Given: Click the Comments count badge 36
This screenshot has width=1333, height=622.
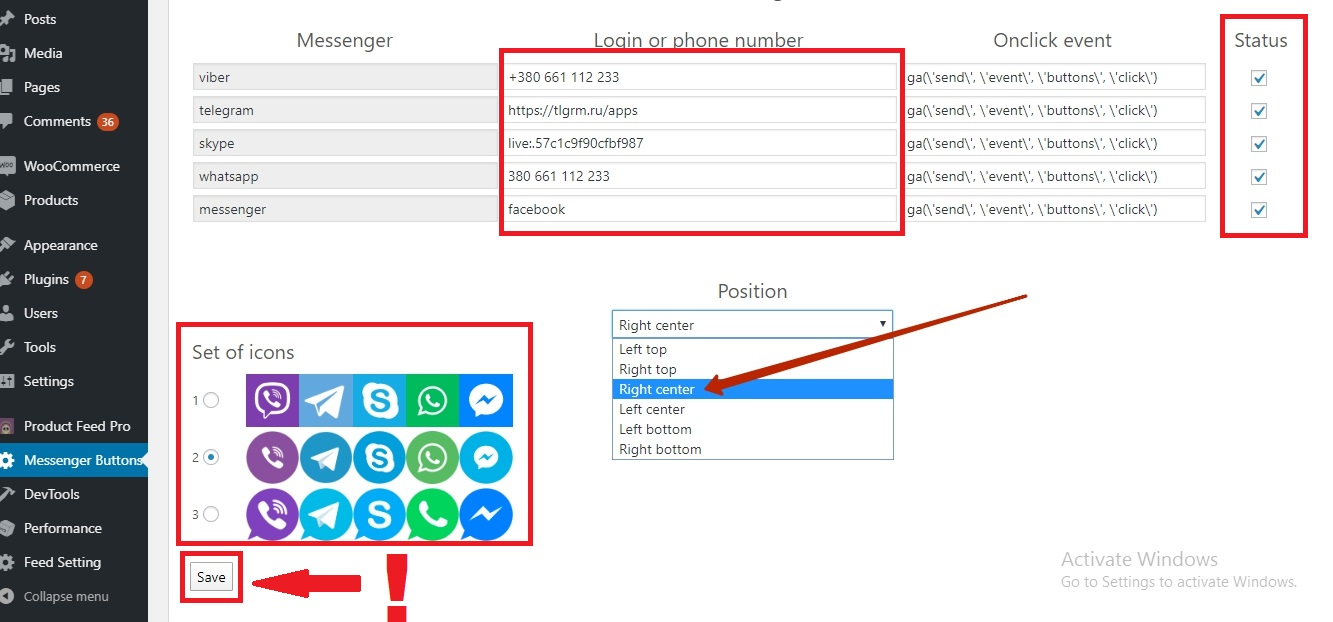Looking at the screenshot, I should click(108, 122).
